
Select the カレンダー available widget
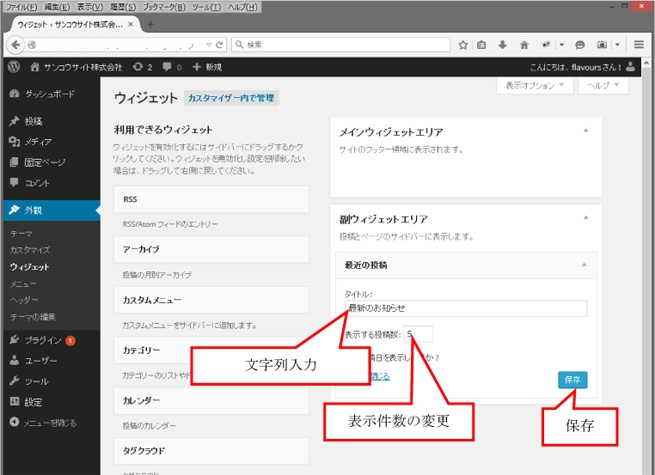(211, 401)
